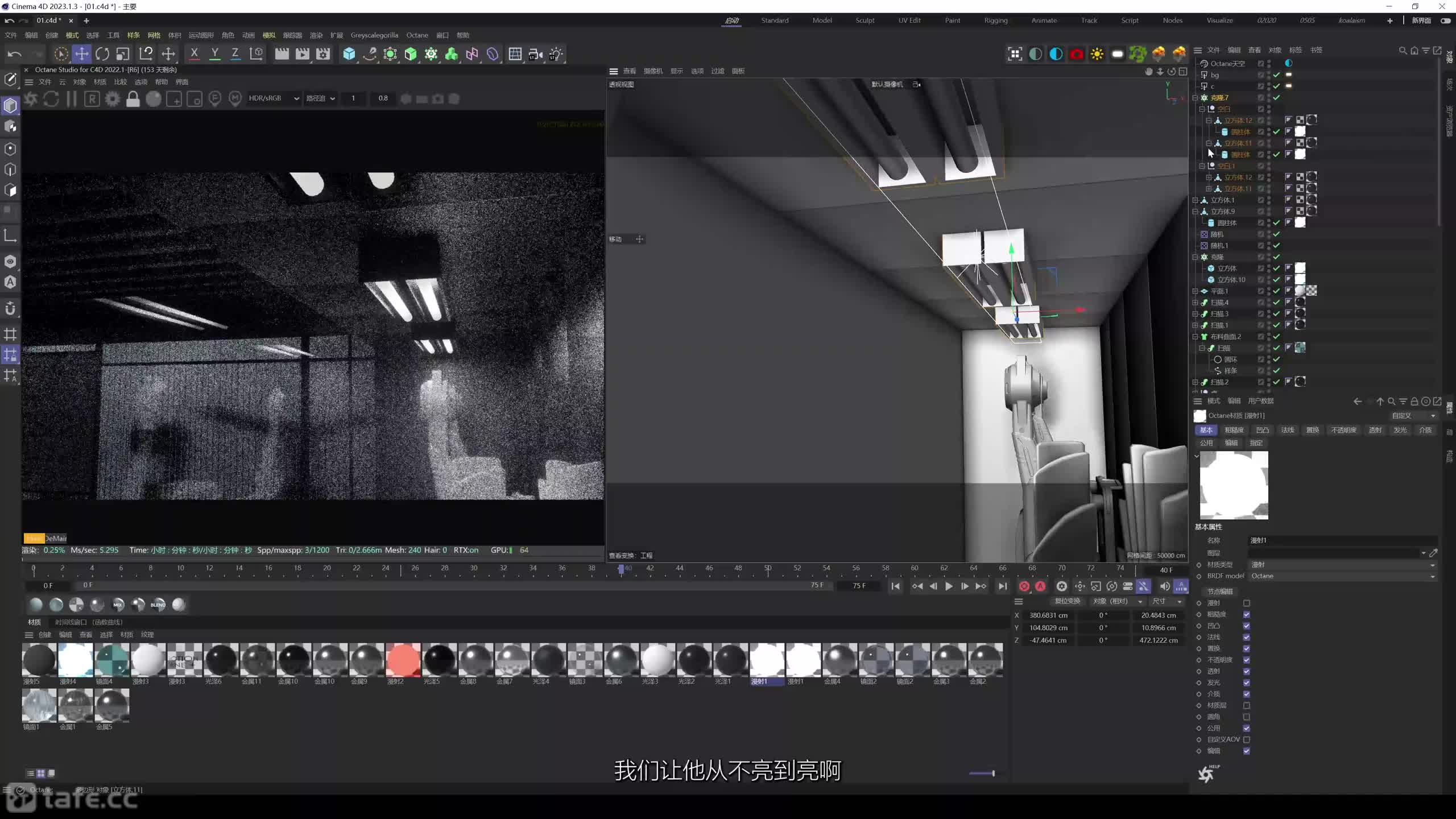The height and width of the screenshot is (819, 1456).
Task: Toggle Y axis lock
Action: 214,54
